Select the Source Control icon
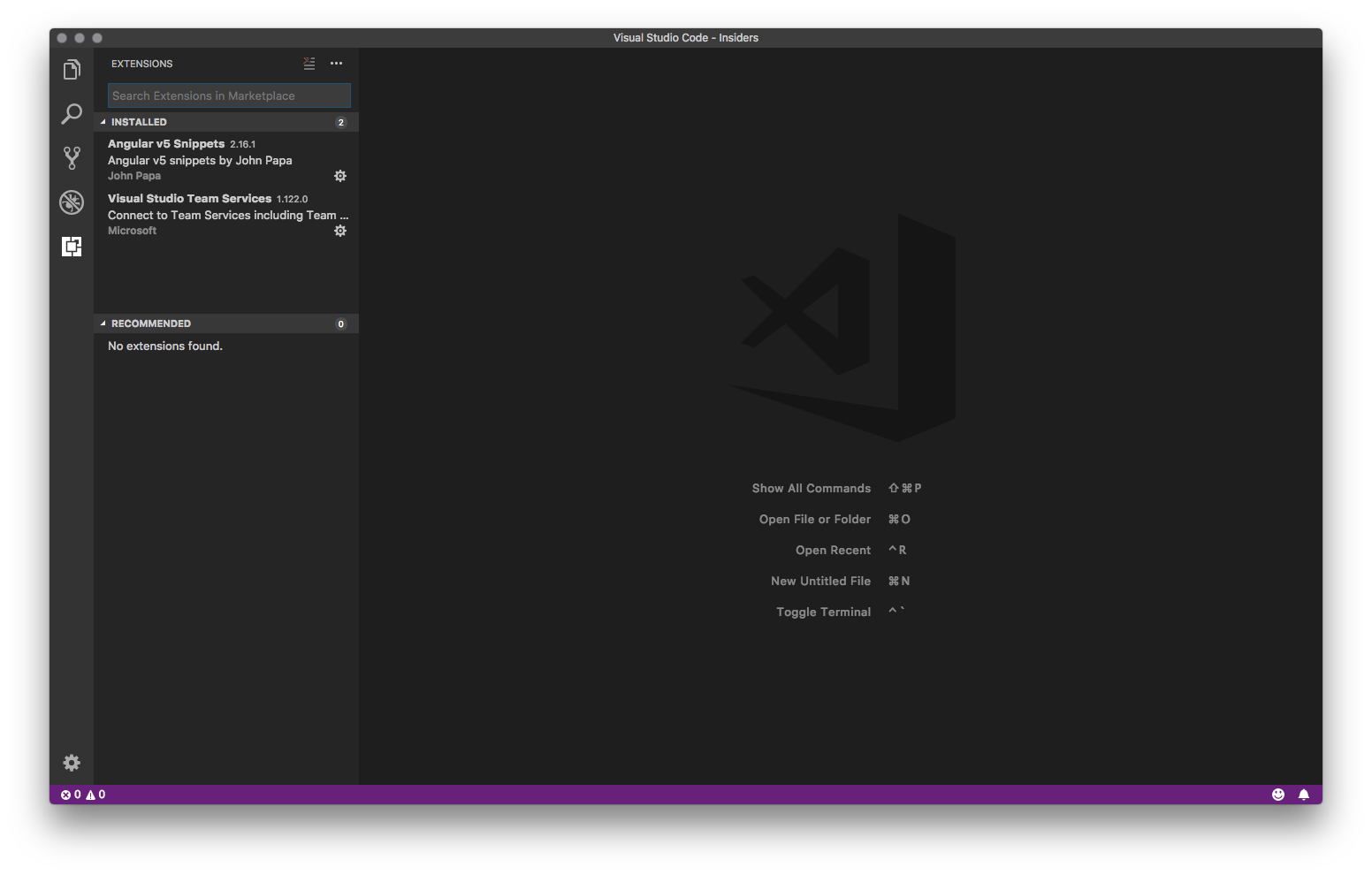The width and height of the screenshot is (1372, 875). click(72, 157)
